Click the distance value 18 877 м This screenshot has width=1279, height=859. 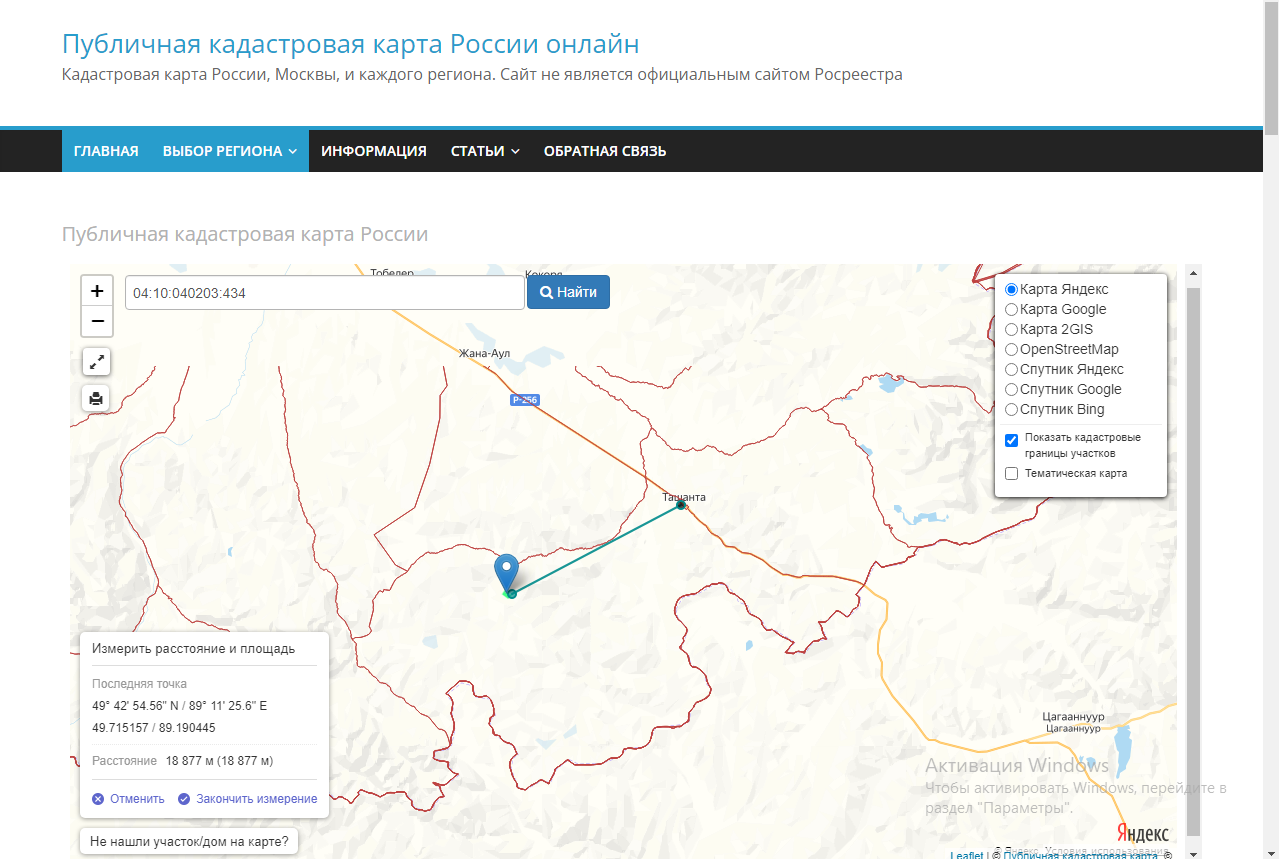coord(219,761)
